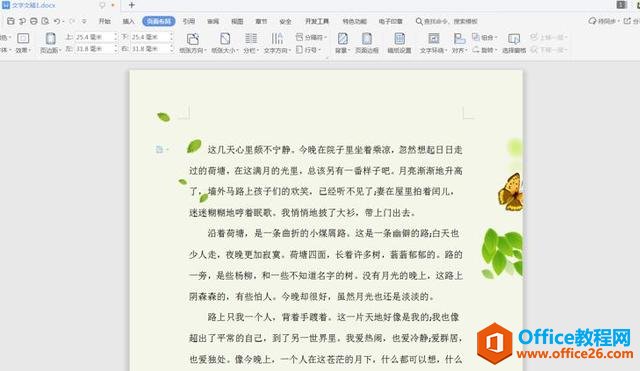
Task: Open the 旋转 (Rotate) dropdown
Action: coord(484,49)
